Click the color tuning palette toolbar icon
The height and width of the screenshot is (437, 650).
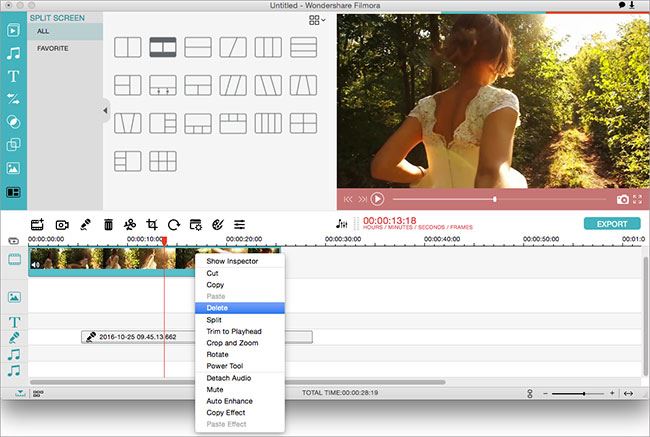click(x=218, y=224)
